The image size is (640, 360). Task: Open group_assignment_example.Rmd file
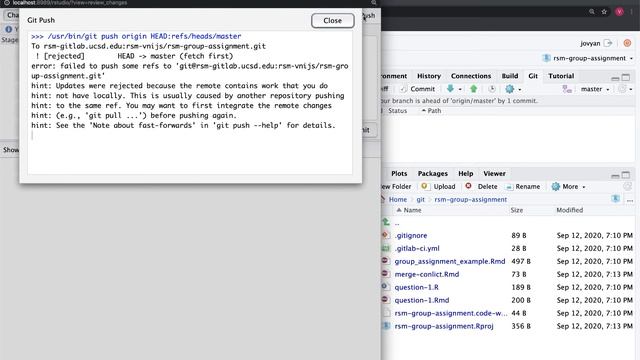450,261
